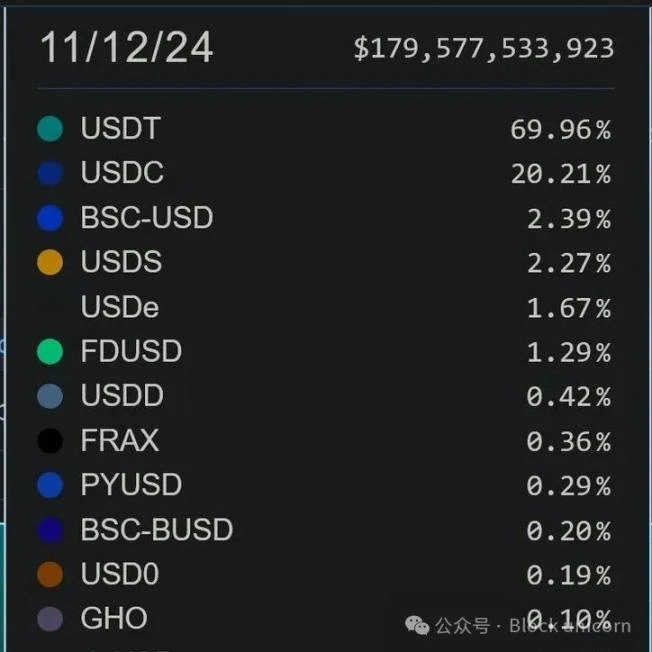Click the 1.29% FDUSD percentage
Screen dimensions: 652x652
[568, 352]
